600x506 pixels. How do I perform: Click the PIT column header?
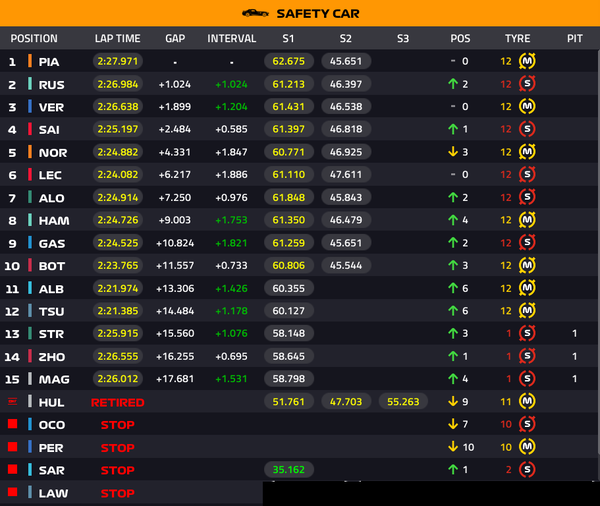[575, 39]
